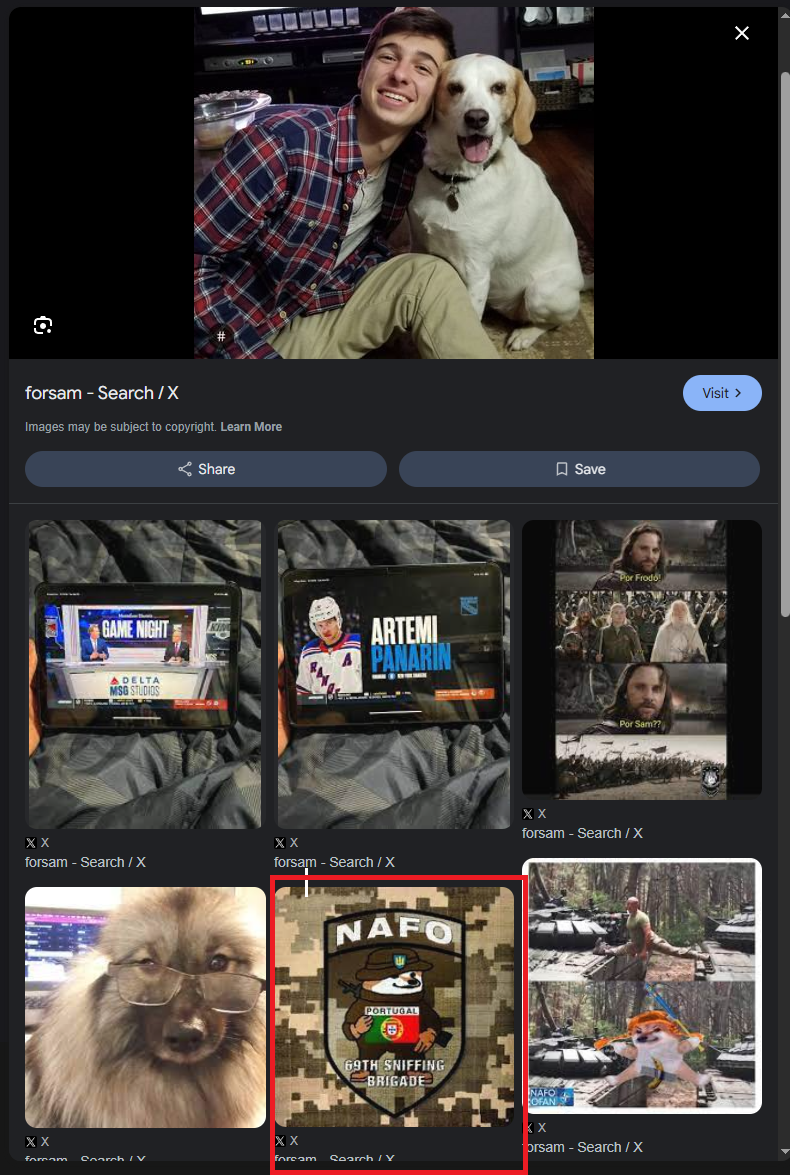Click the chevron arrow on Visit button
790x1175 pixels.
point(738,393)
